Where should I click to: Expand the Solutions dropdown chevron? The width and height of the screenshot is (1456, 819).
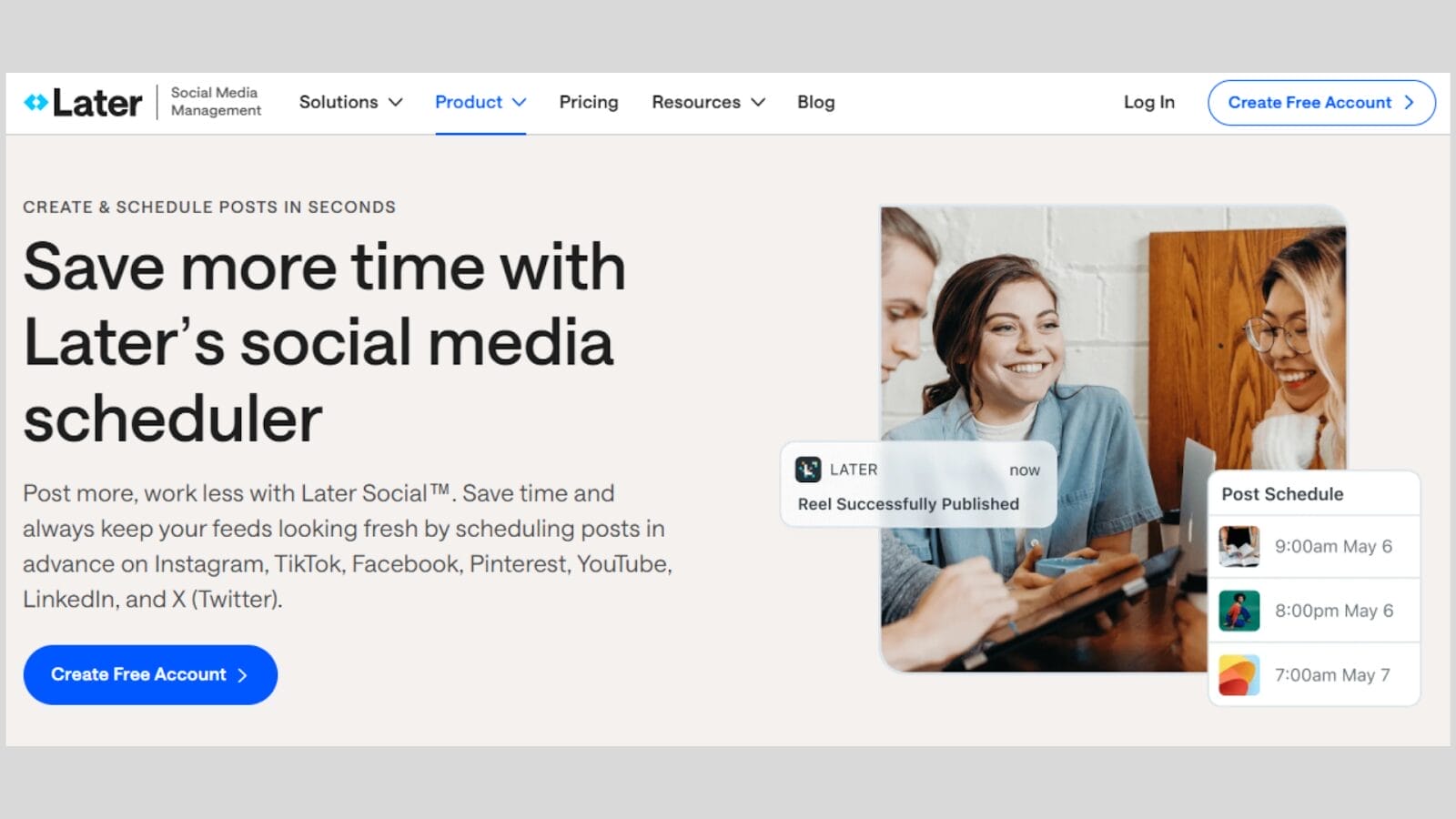pyautogui.click(x=395, y=103)
